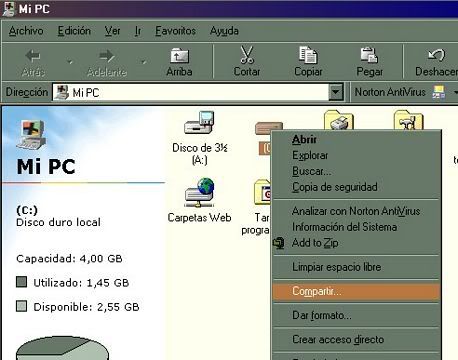Choose Información del Sistema
The height and width of the screenshot is (360, 458).
coord(356,227)
